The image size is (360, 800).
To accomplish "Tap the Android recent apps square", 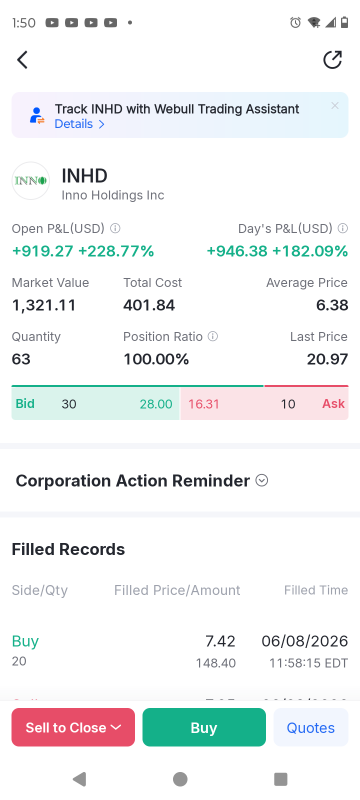I will coord(280,779).
